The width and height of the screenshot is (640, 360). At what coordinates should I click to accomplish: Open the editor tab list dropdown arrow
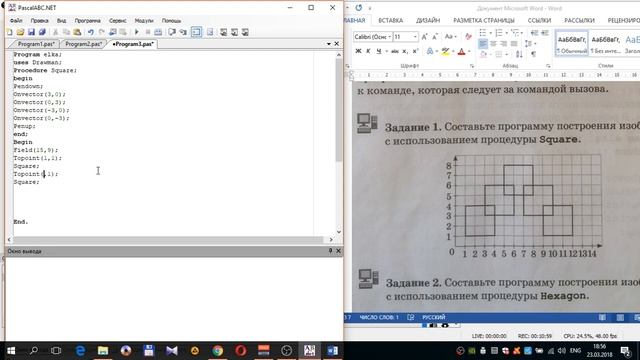coord(329,44)
